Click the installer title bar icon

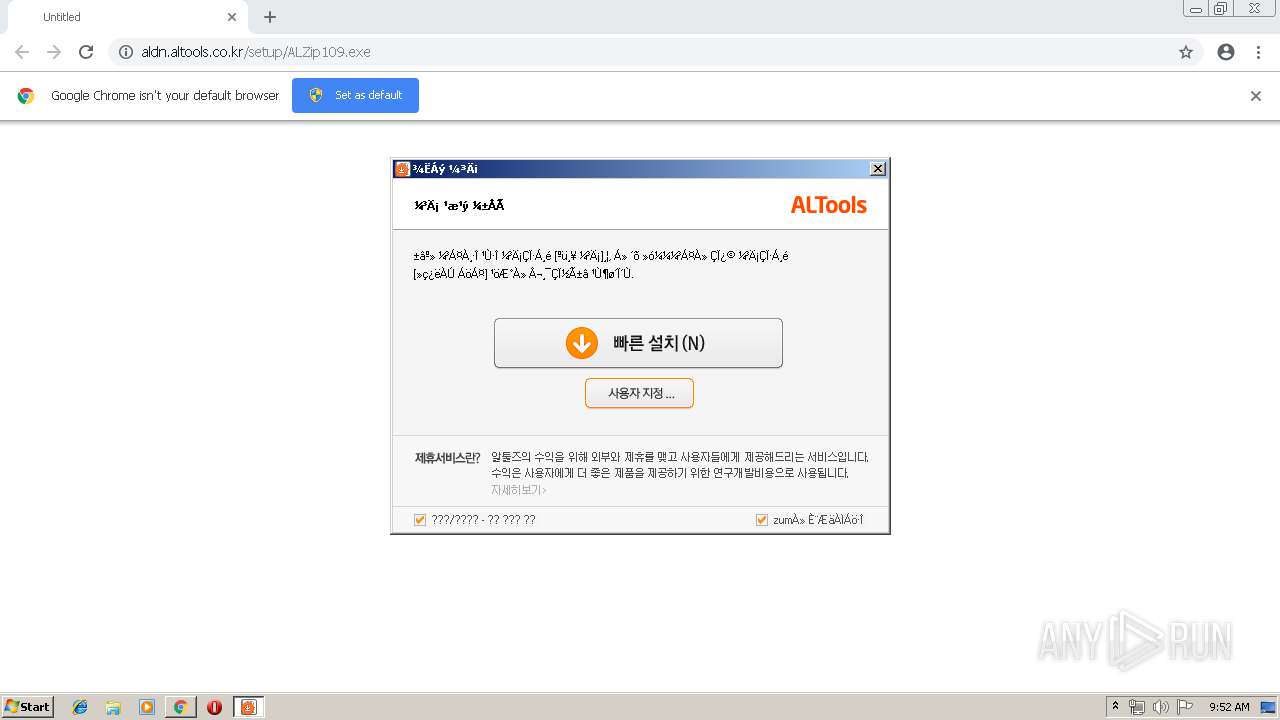tap(402, 169)
